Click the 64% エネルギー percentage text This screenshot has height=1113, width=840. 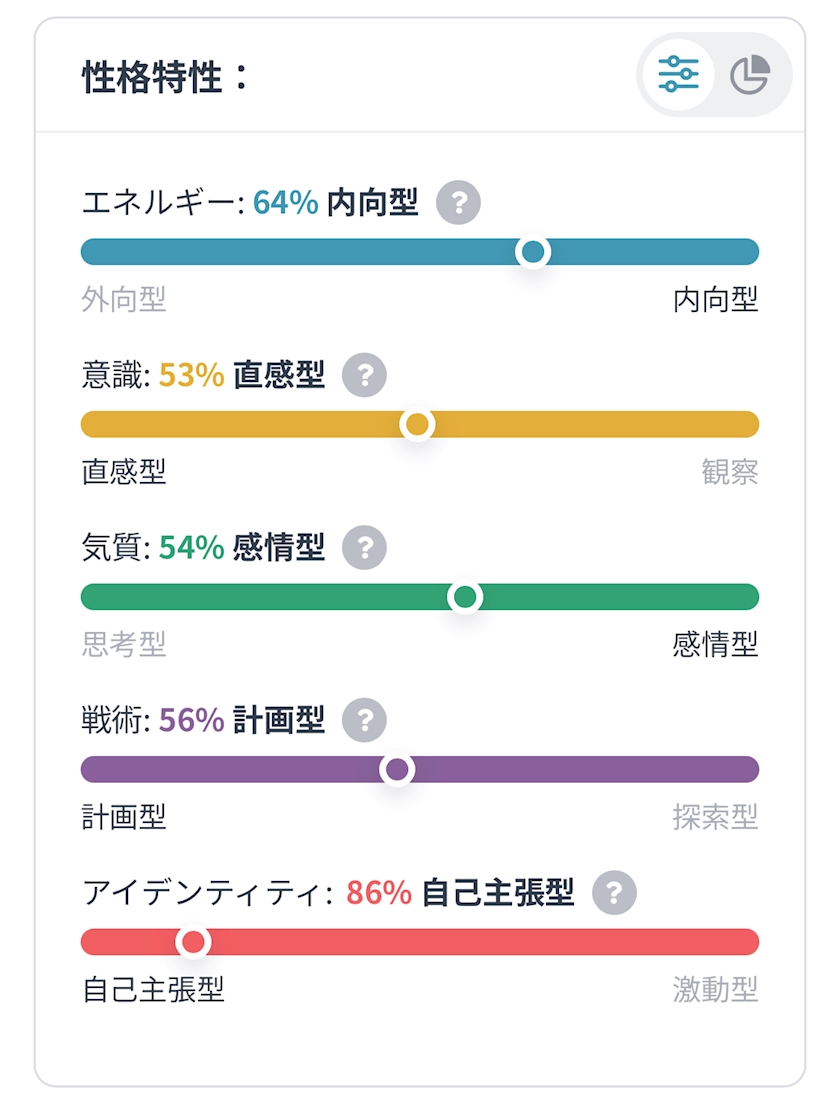click(285, 204)
